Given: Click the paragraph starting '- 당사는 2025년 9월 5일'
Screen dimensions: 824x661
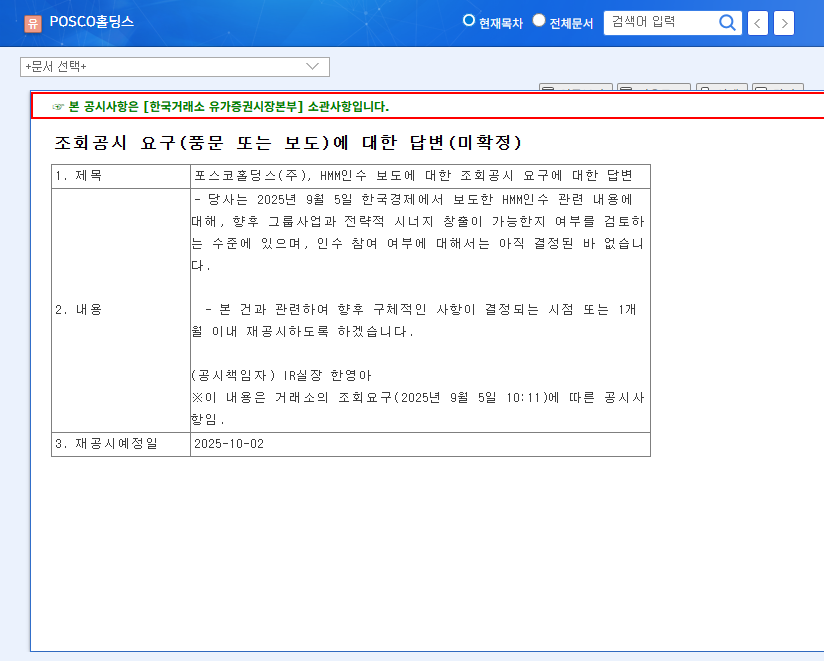Looking at the screenshot, I should 418,232.
